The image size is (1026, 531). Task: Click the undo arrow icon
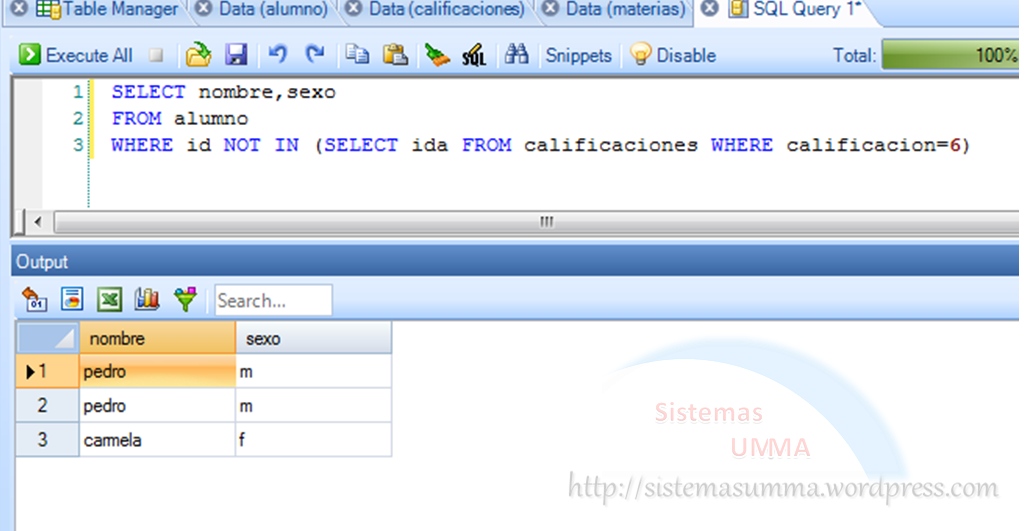(x=278, y=55)
